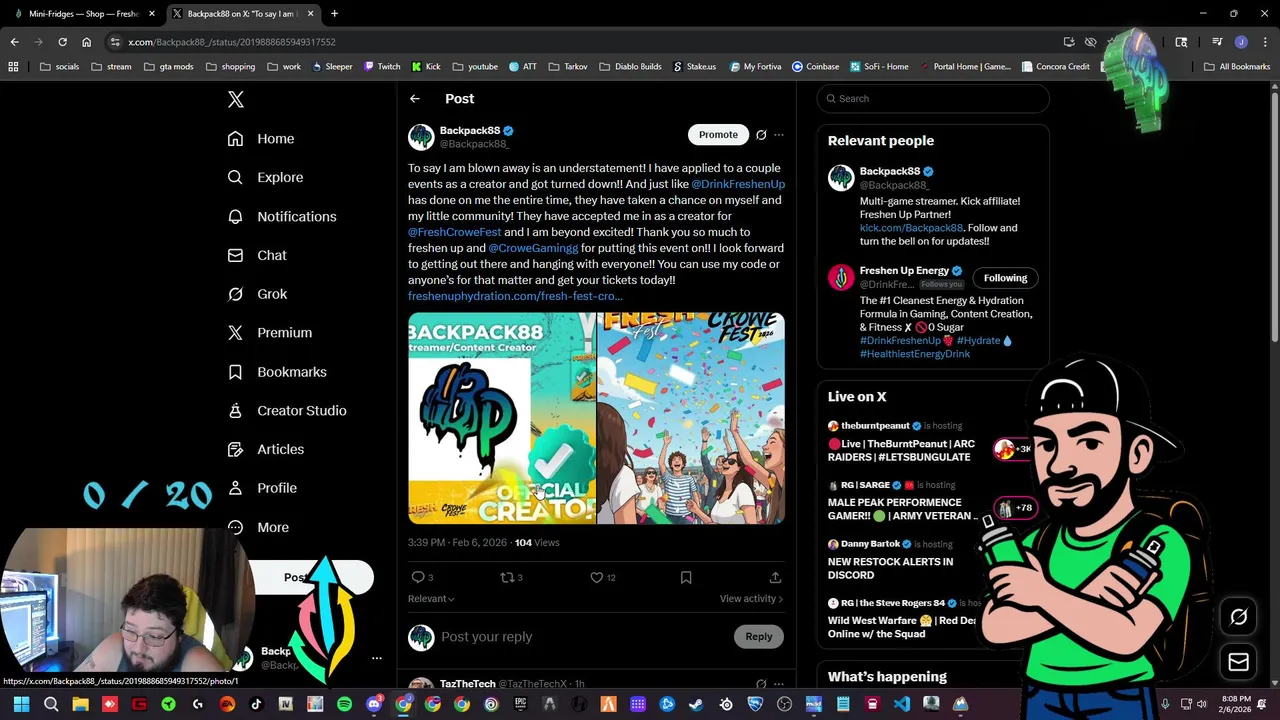Open Danny Bartok's restock alerts stream

pos(890,568)
